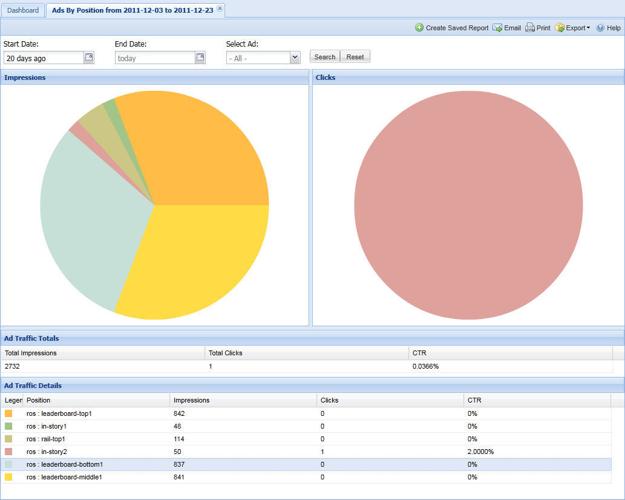Screen dimensions: 625x500
Task: Select the Ads By Position tab
Action: [131, 10]
